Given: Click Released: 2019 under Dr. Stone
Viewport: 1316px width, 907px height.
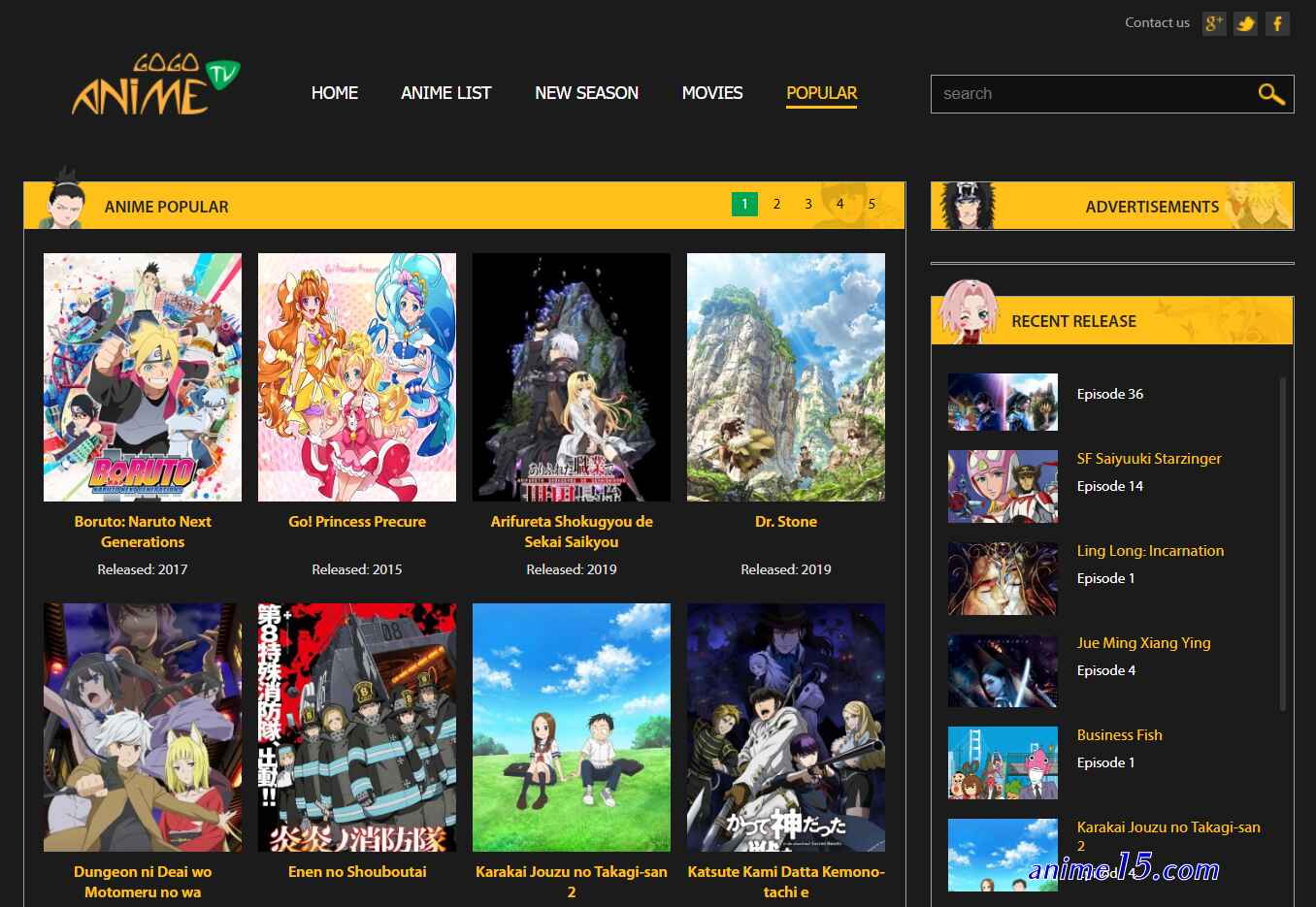Looking at the screenshot, I should pos(786,569).
